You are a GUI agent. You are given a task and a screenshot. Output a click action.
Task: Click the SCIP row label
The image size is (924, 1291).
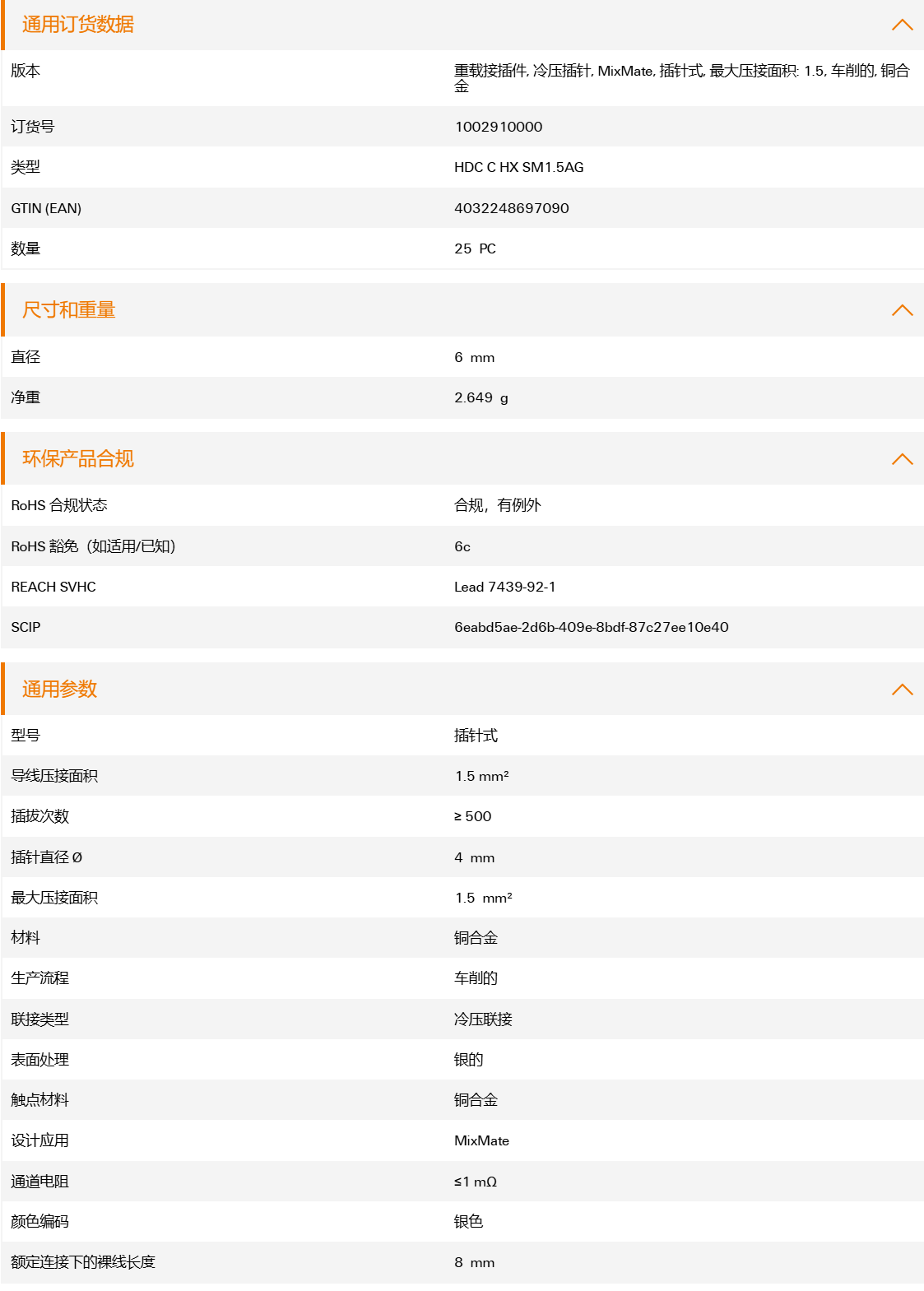point(26,627)
